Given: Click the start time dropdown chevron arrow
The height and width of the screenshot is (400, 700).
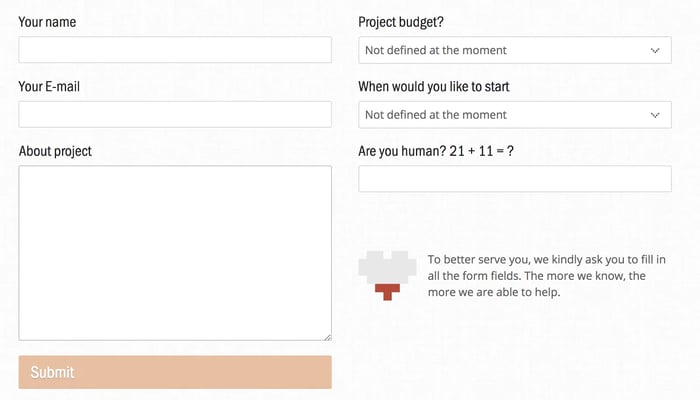Looking at the screenshot, I should 655,115.
